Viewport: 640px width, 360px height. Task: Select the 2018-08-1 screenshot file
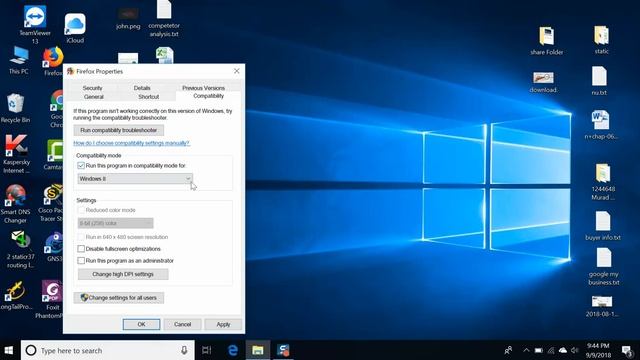coord(602,302)
